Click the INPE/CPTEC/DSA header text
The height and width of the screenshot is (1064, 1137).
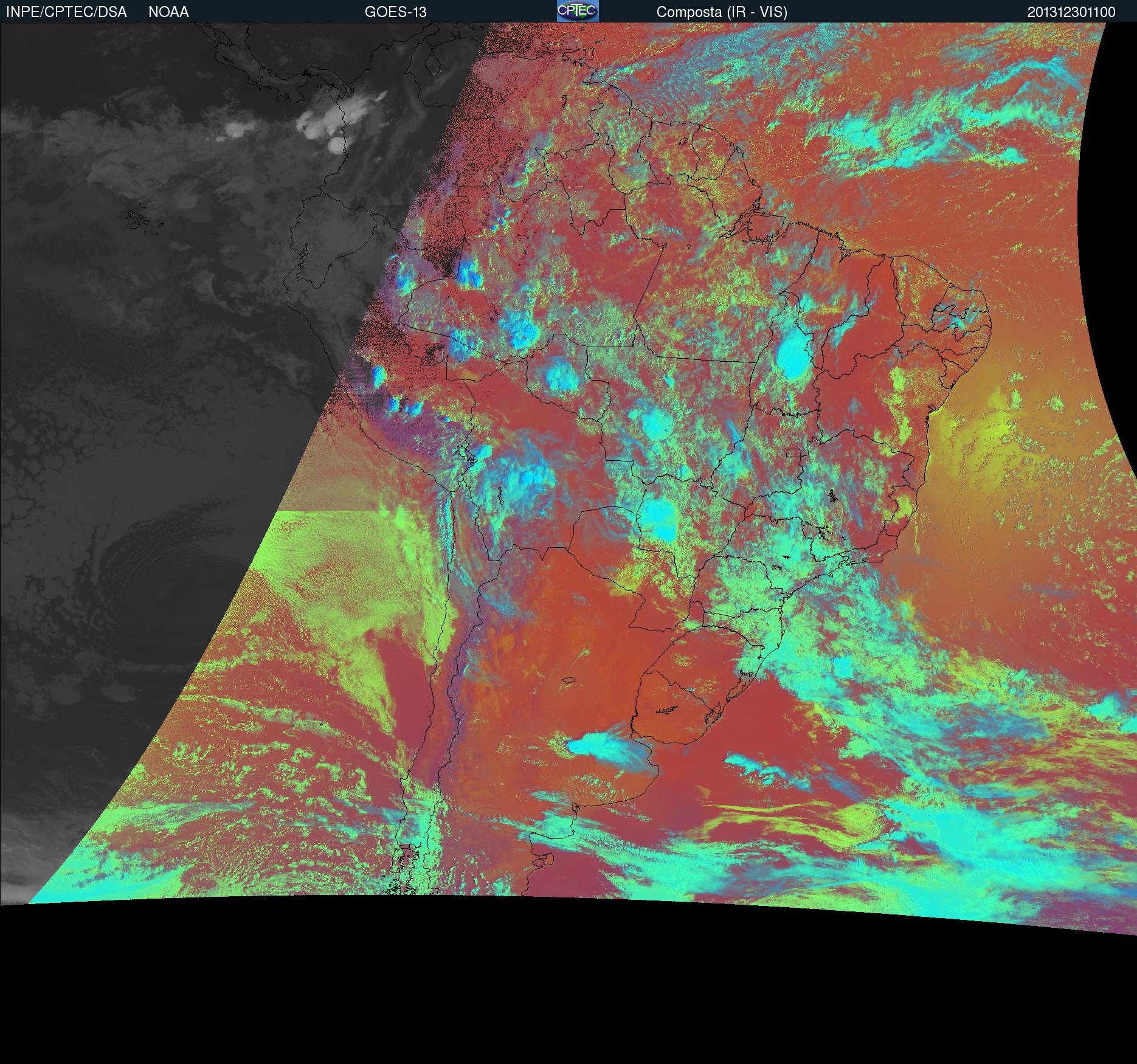pos(66,12)
